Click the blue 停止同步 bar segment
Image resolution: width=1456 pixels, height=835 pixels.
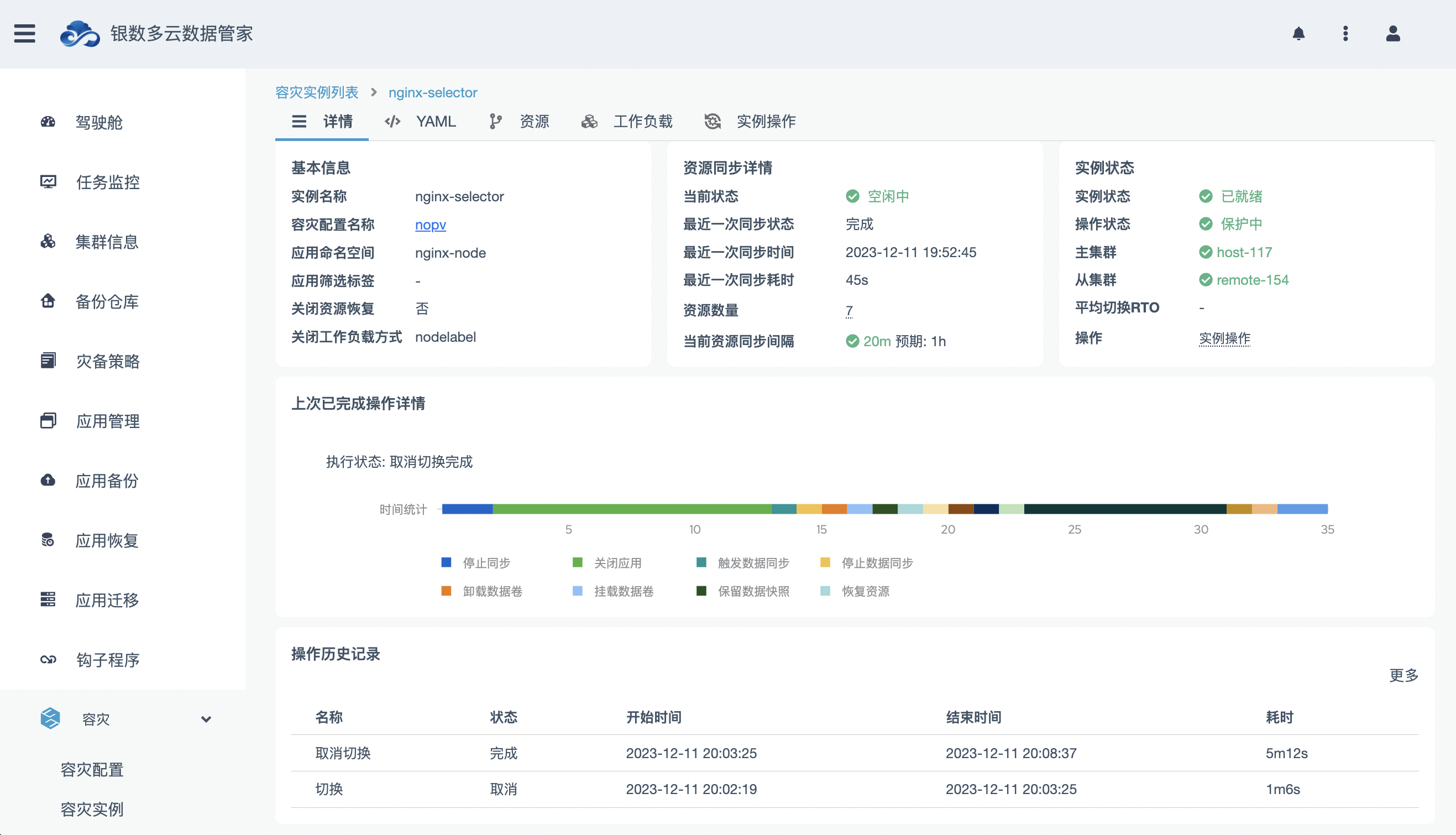point(467,509)
